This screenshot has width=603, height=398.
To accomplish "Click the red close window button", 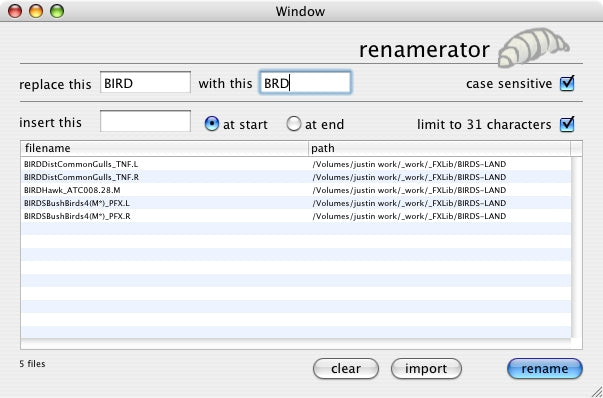I will tap(15, 11).
